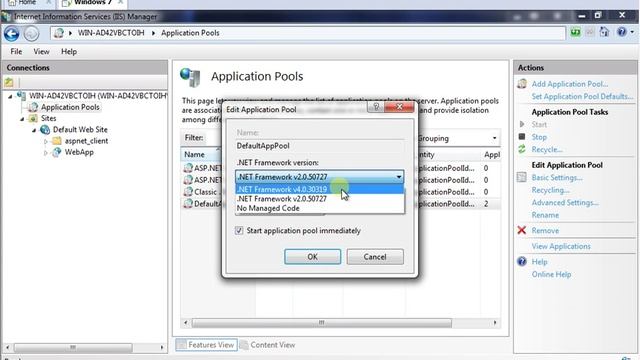Click the Basic Settings page icon

click(x=522, y=177)
